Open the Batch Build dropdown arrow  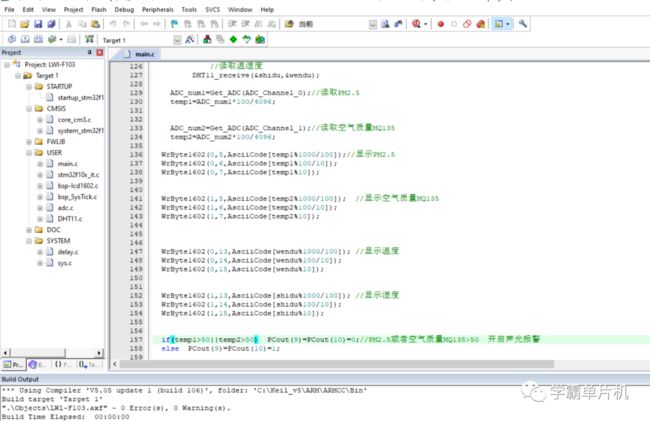click(x=61, y=40)
